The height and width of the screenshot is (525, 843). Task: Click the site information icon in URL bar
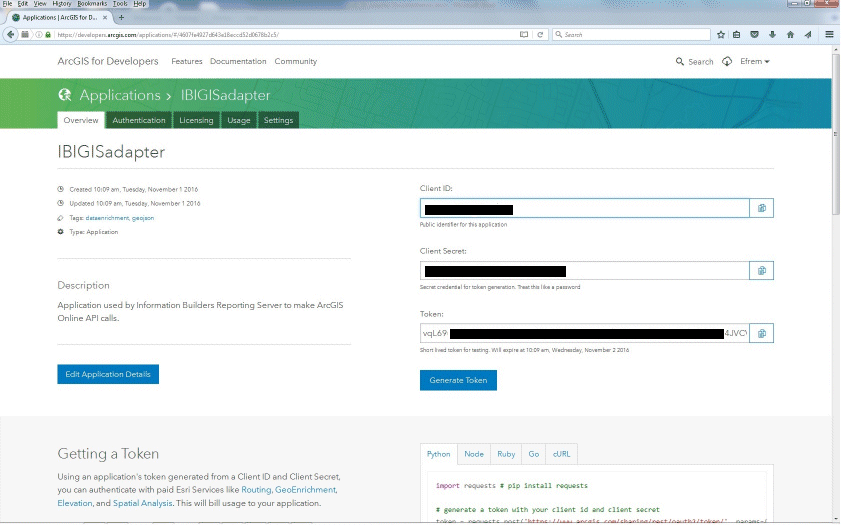coord(39,34)
